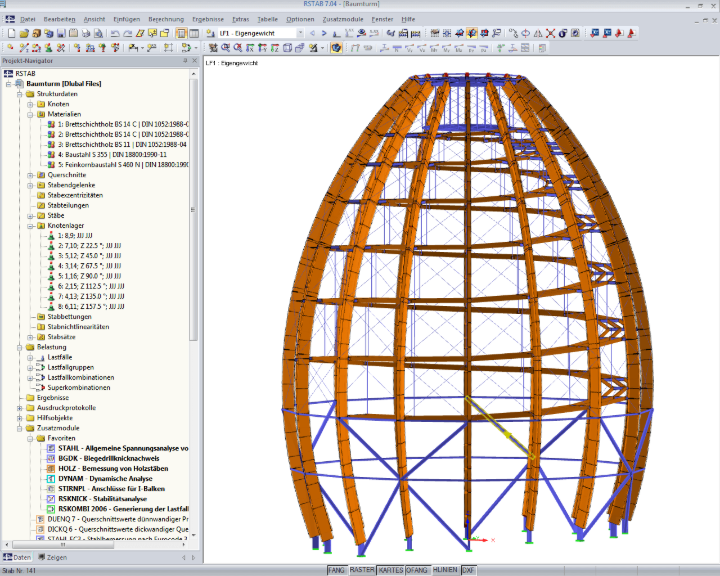Click the mirror tool icon
This screenshot has height=576, width=720.
pos(538,33)
